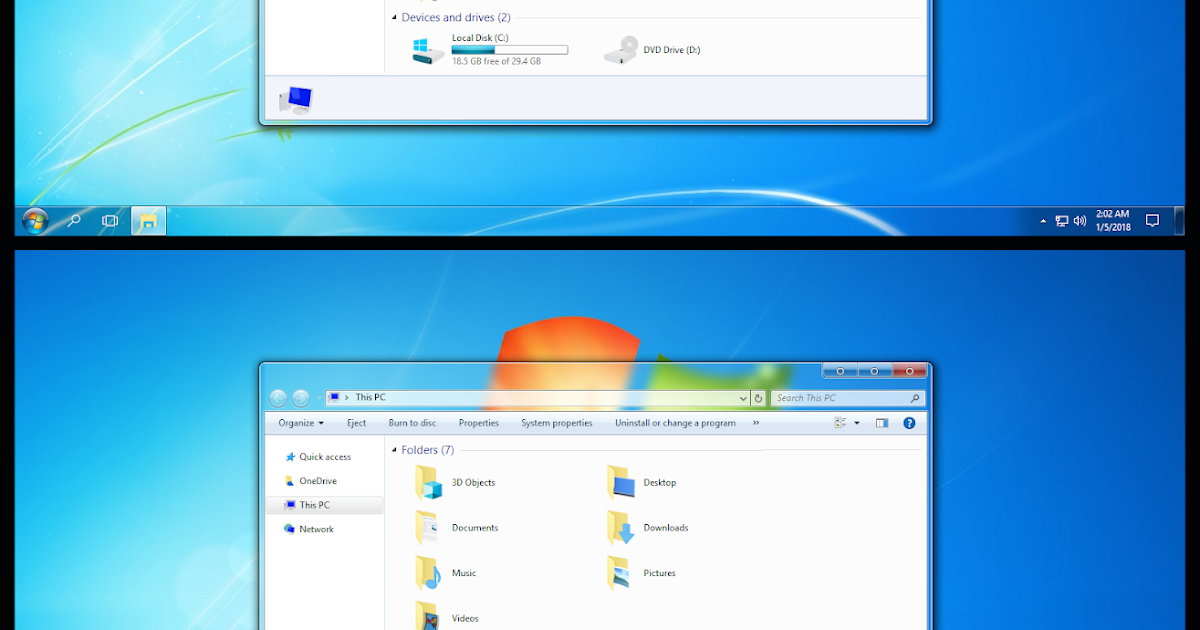Refresh the This PC view
This screenshot has width=1200, height=630.
(x=759, y=398)
